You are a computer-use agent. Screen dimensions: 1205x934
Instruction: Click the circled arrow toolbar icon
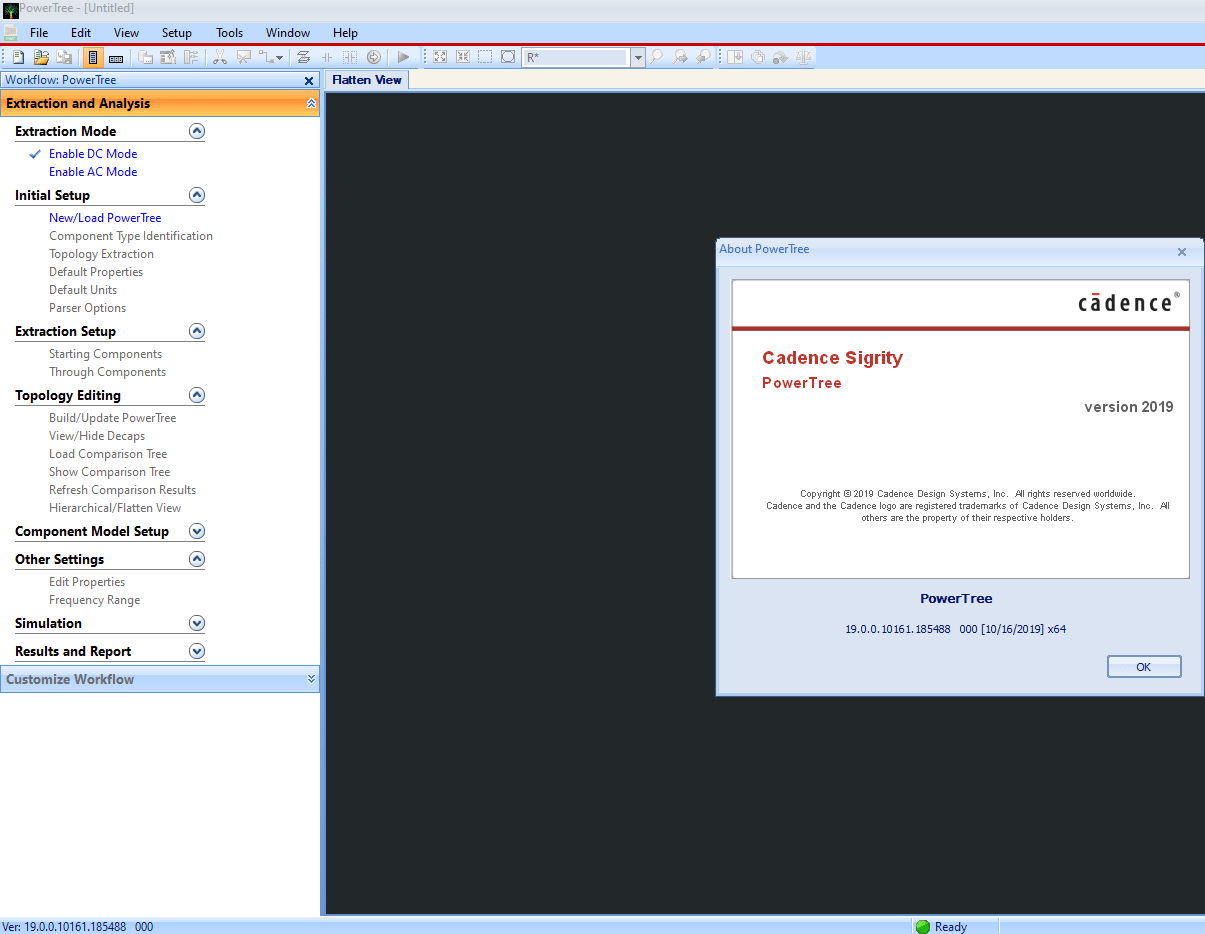point(373,57)
